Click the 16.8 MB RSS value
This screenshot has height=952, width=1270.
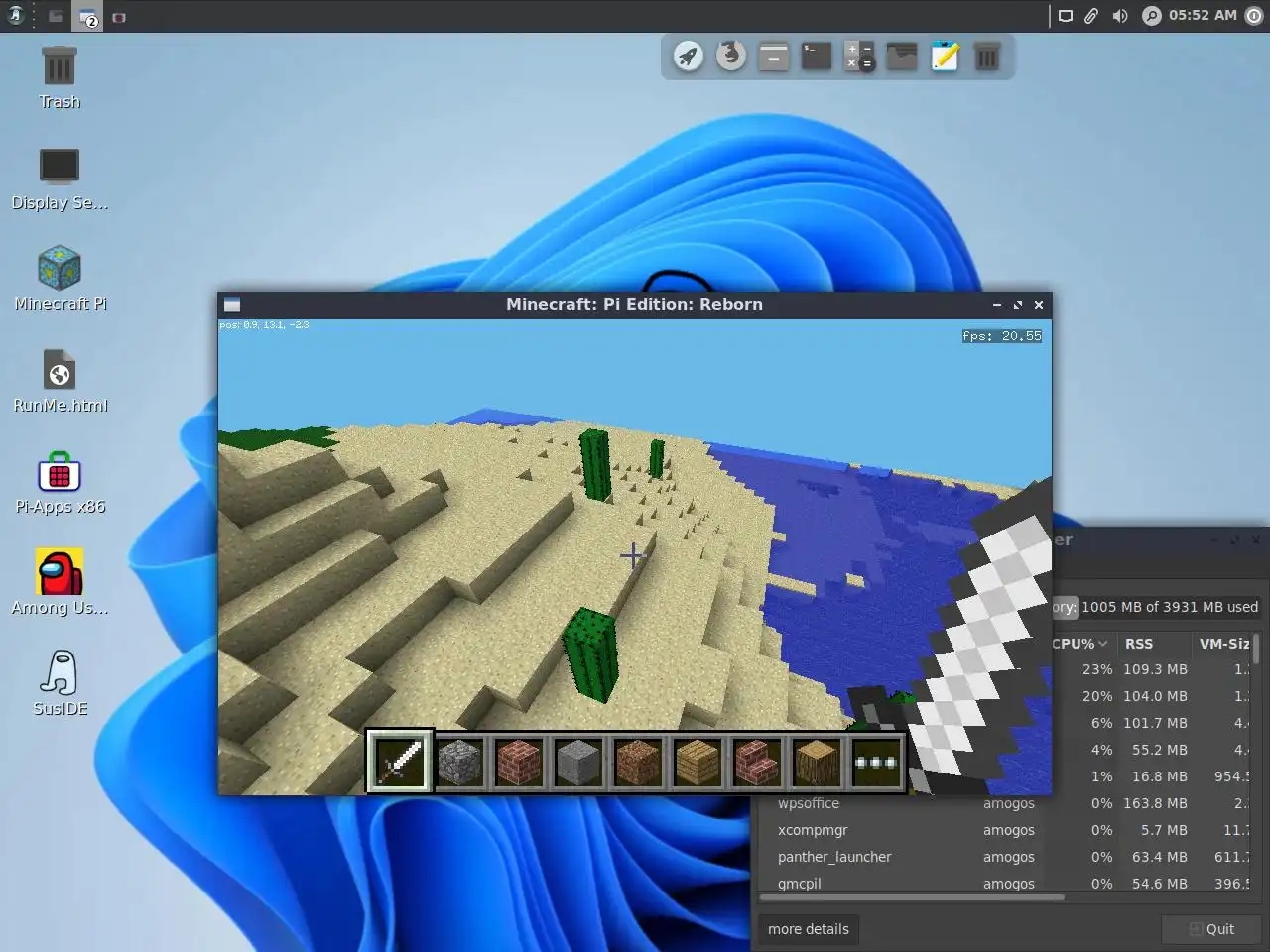tap(1159, 776)
